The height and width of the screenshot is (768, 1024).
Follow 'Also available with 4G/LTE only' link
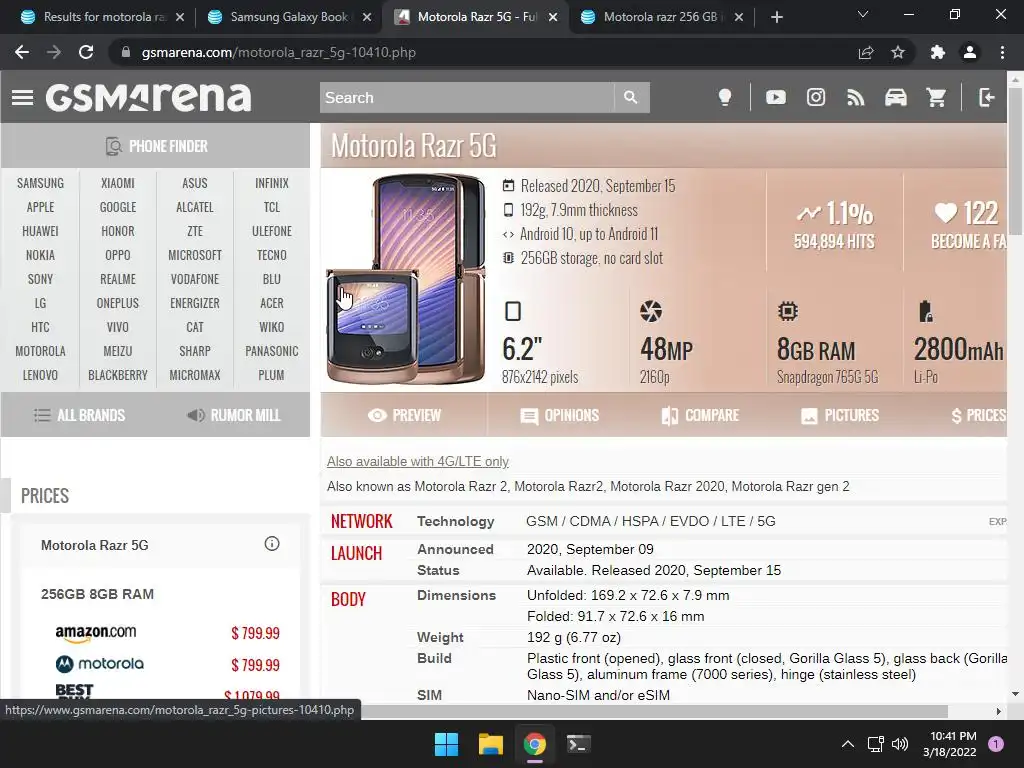pyautogui.click(x=418, y=462)
